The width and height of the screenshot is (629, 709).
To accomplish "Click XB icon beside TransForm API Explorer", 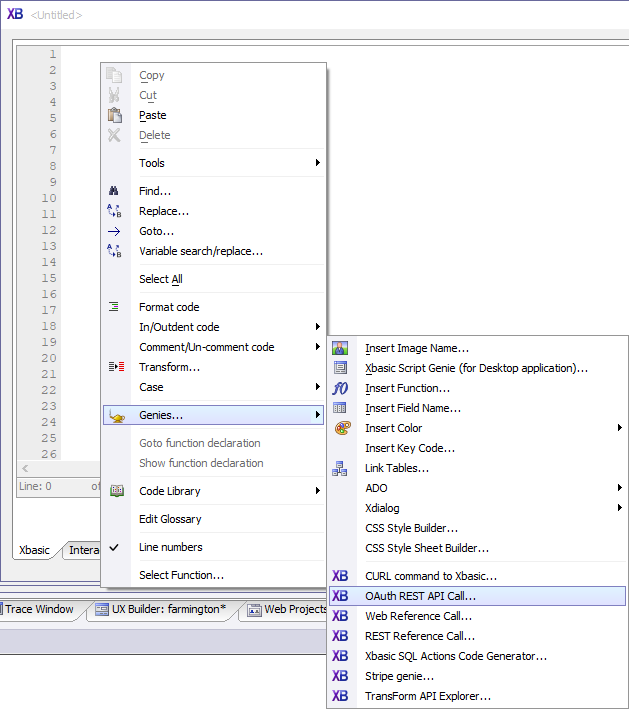I will [x=340, y=695].
